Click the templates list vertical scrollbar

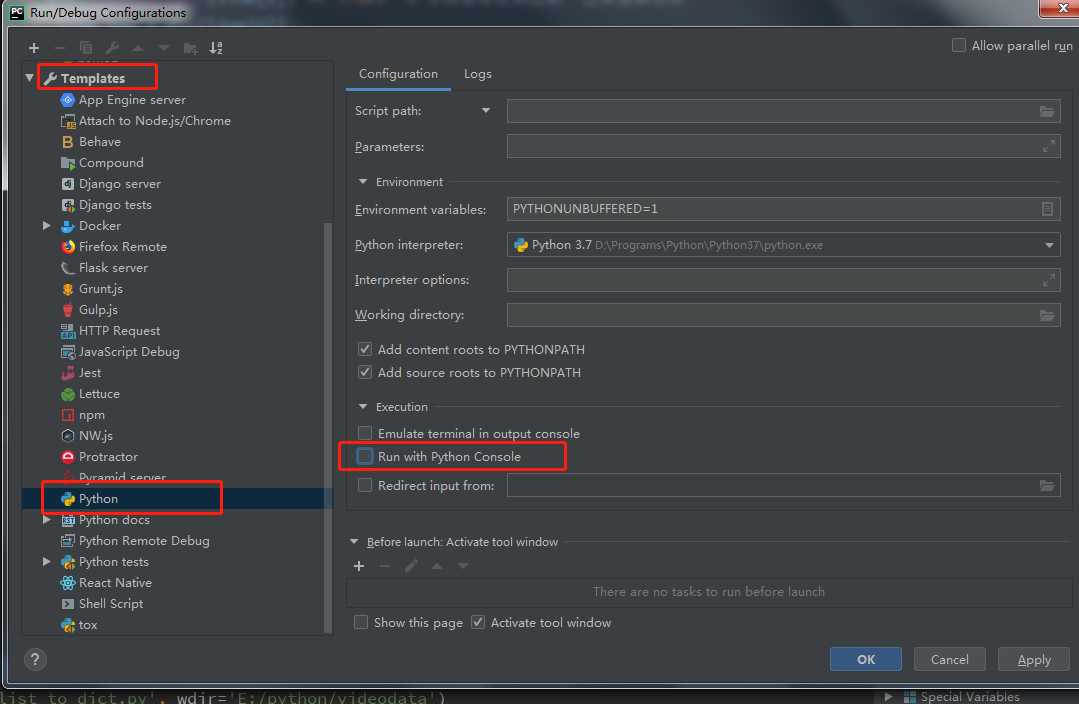click(x=328, y=427)
